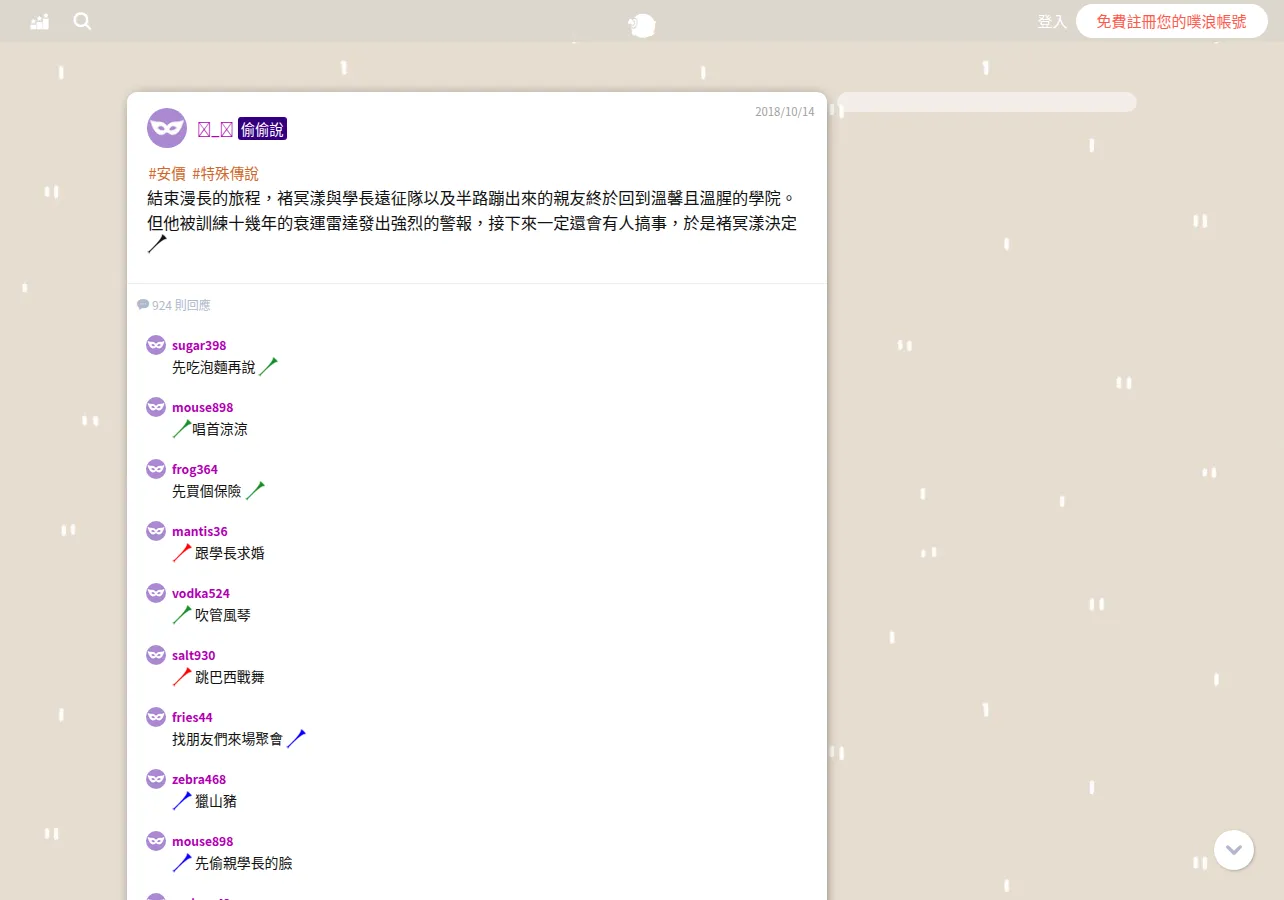Viewport: 1284px width, 900px height.
Task: Open sugar398 username
Action: coord(199,346)
